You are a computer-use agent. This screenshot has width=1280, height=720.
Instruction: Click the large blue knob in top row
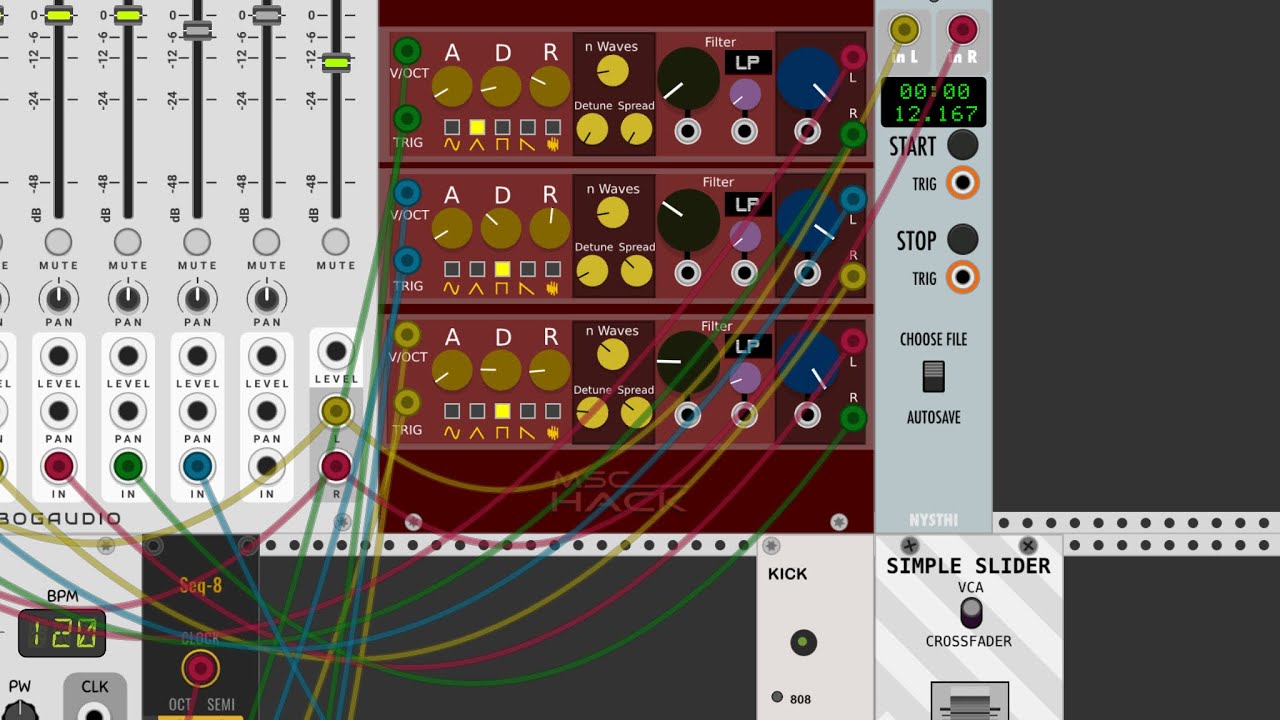(x=808, y=77)
